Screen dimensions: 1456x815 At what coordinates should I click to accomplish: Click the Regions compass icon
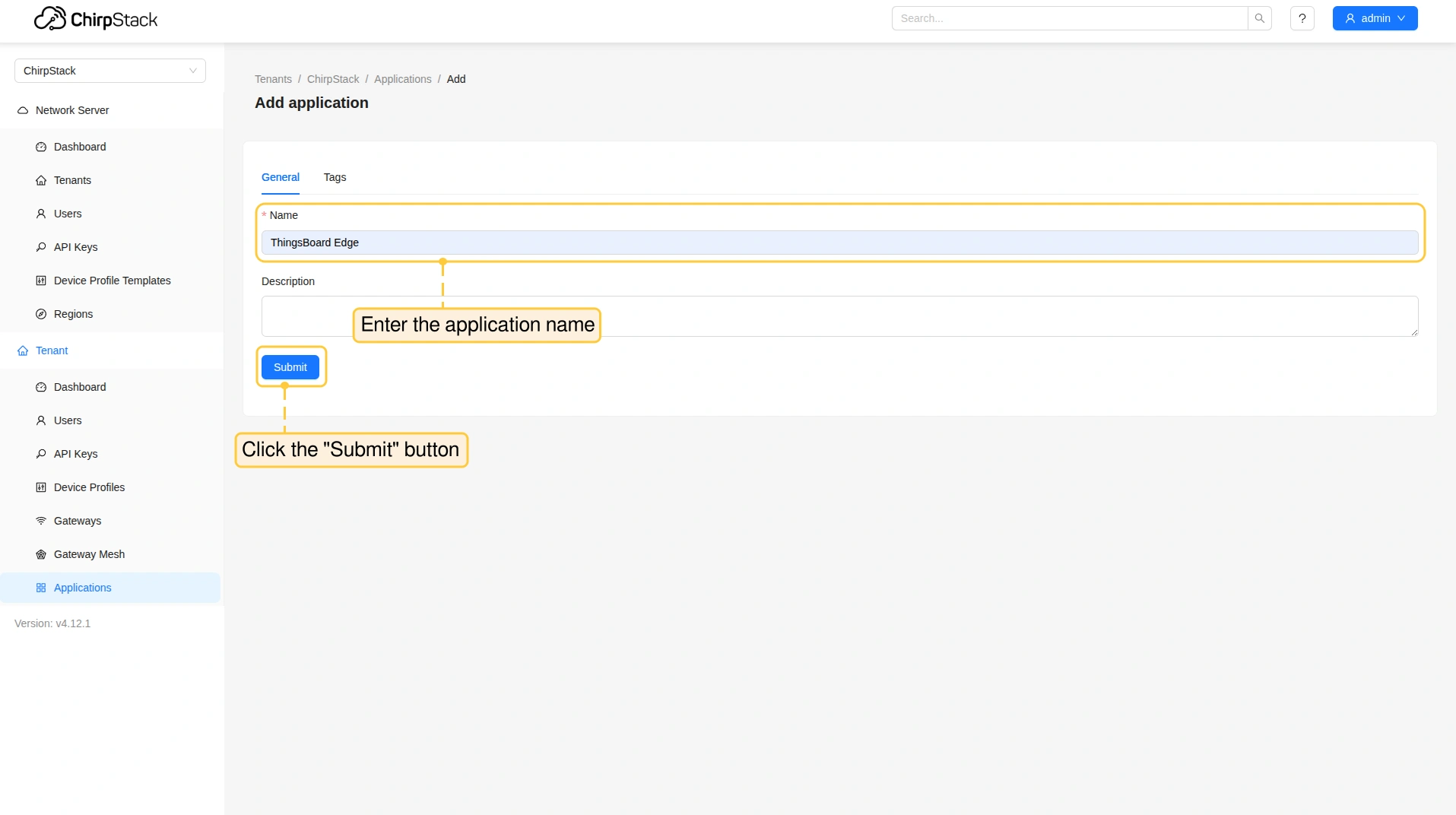pyautogui.click(x=41, y=314)
